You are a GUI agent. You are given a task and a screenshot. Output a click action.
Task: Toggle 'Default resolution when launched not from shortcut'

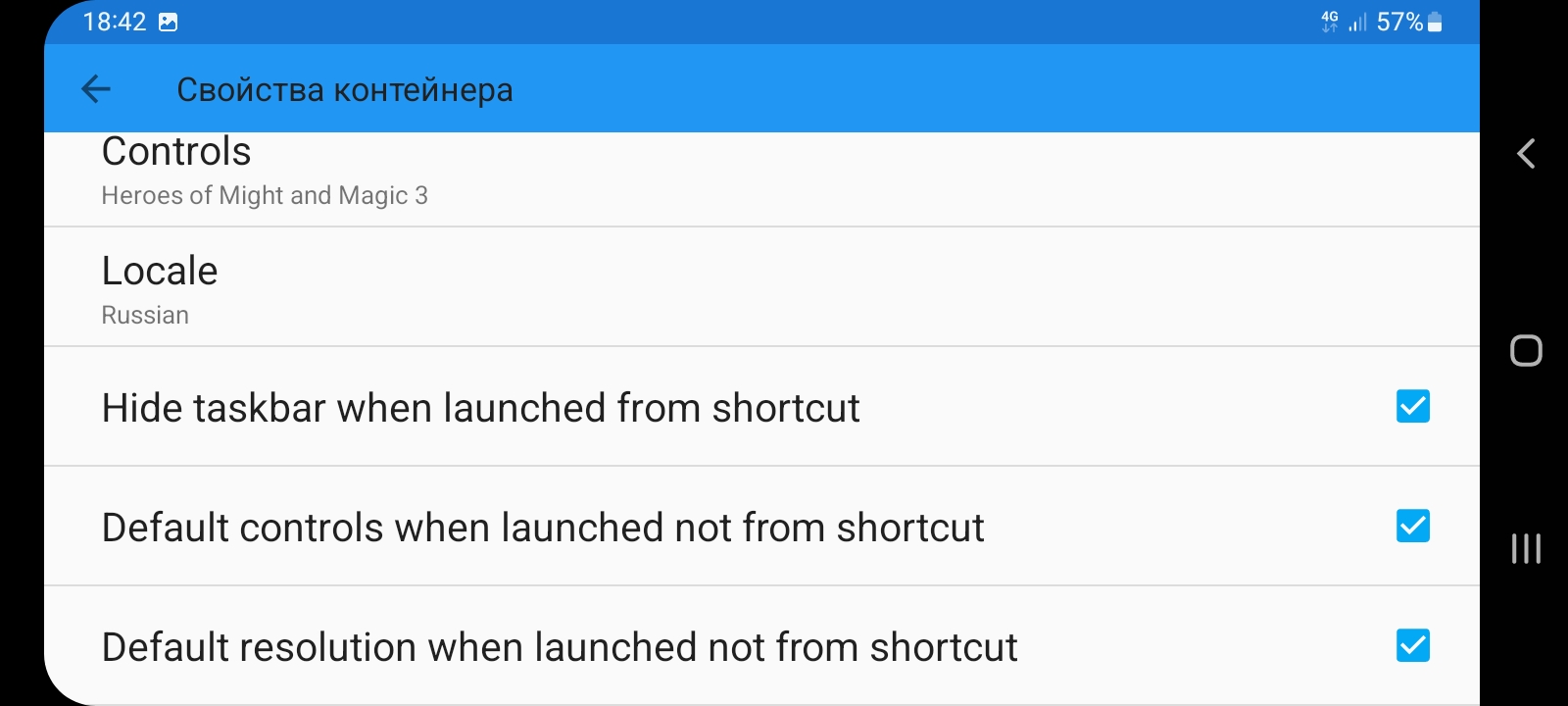[1411, 646]
